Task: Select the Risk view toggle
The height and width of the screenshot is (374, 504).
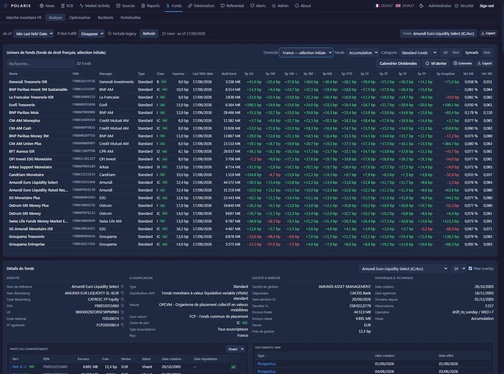Action: [x=487, y=53]
